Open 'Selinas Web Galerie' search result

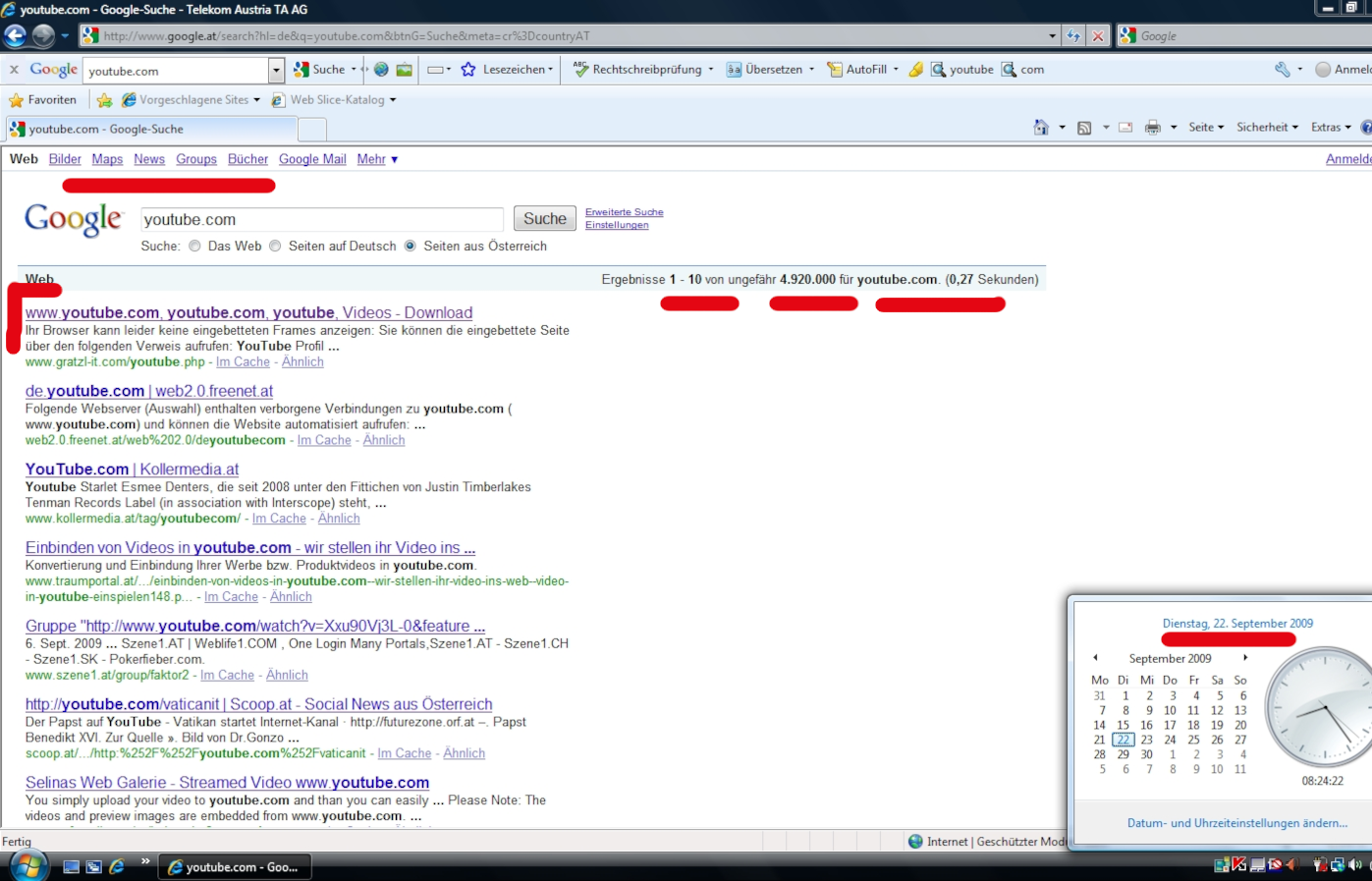click(x=227, y=783)
